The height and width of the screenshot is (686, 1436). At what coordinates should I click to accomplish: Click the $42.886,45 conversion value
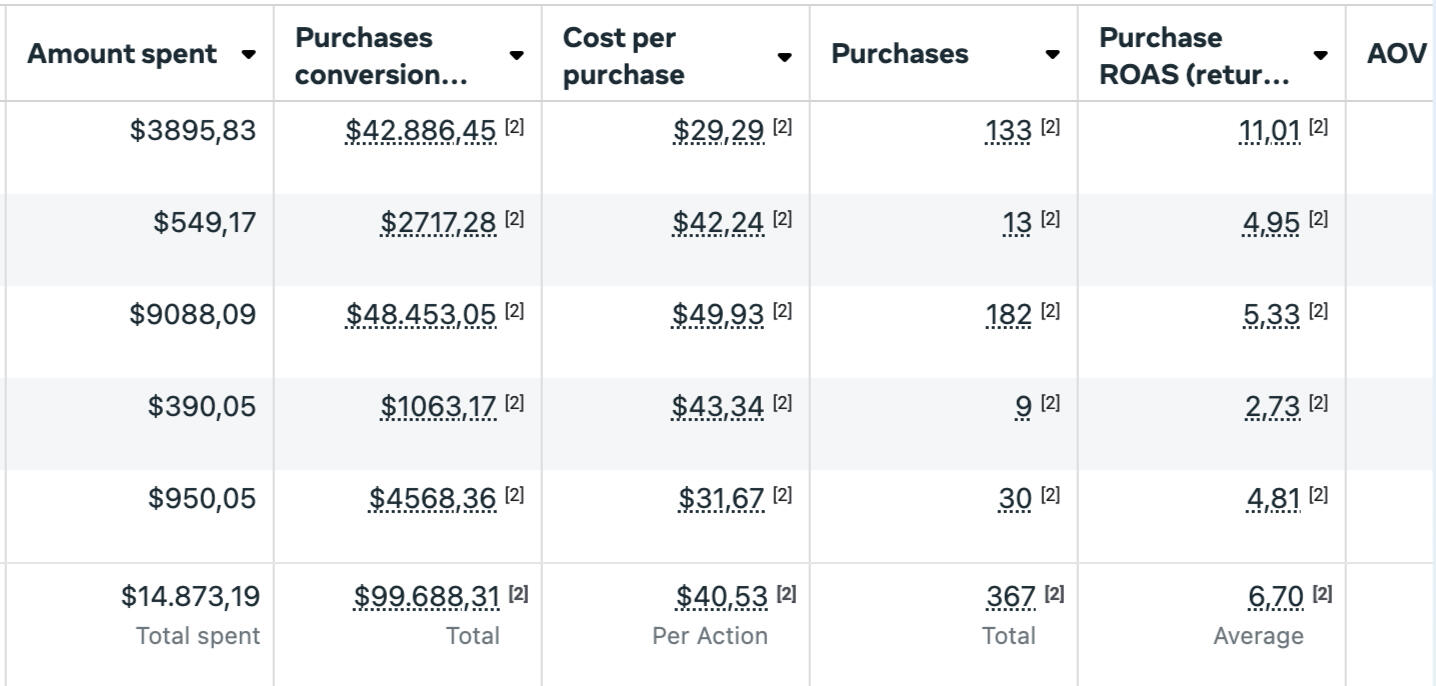421,130
